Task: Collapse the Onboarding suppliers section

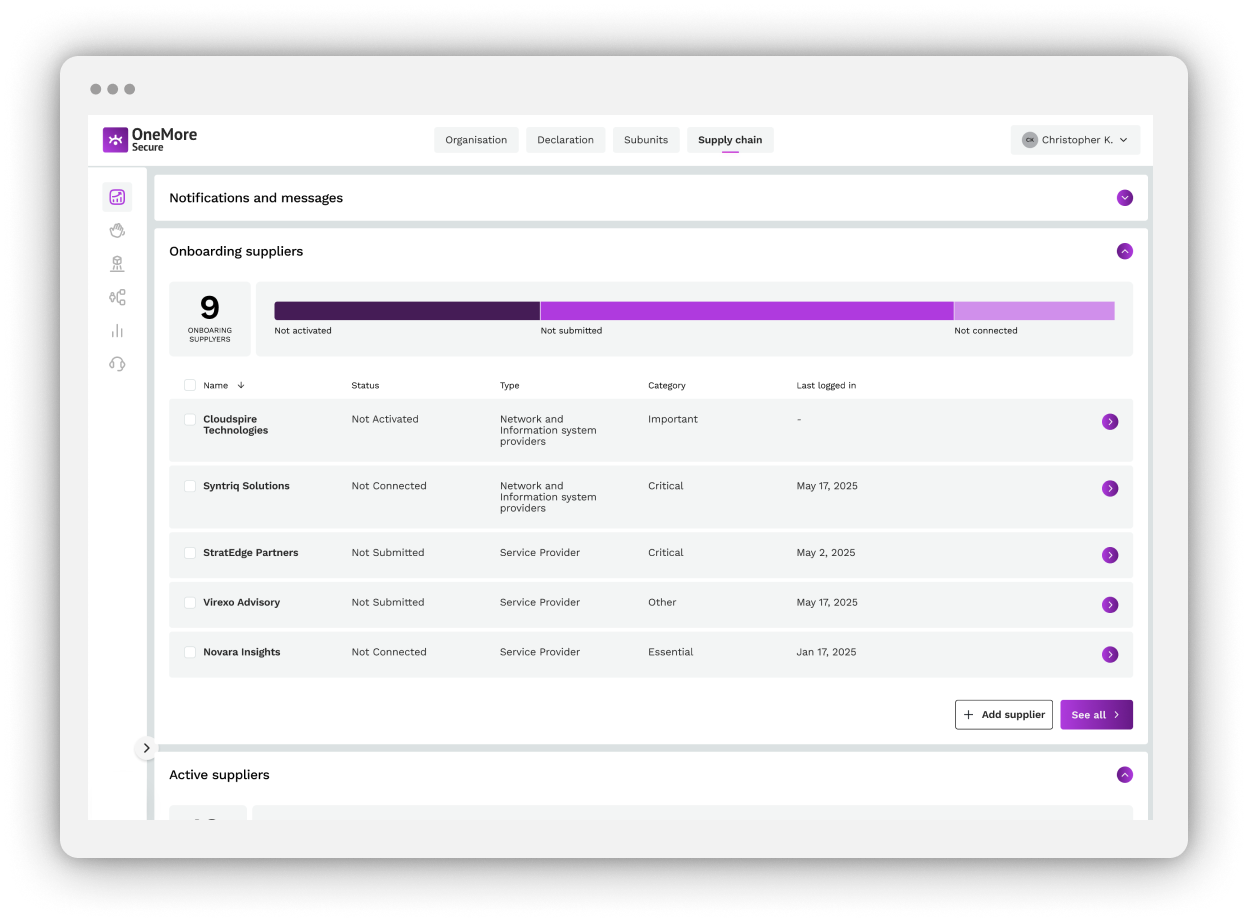Action: [1125, 251]
